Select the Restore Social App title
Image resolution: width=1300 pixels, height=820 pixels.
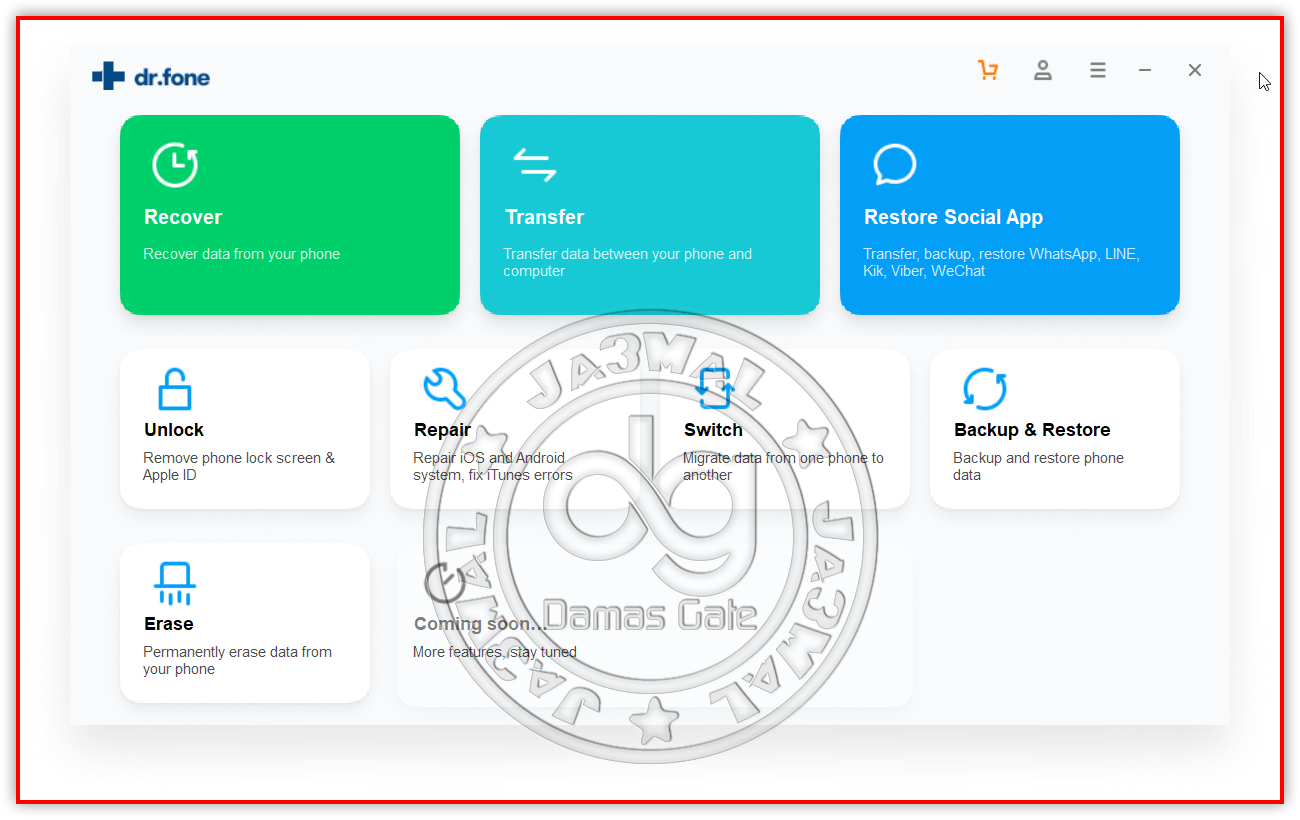(x=953, y=217)
